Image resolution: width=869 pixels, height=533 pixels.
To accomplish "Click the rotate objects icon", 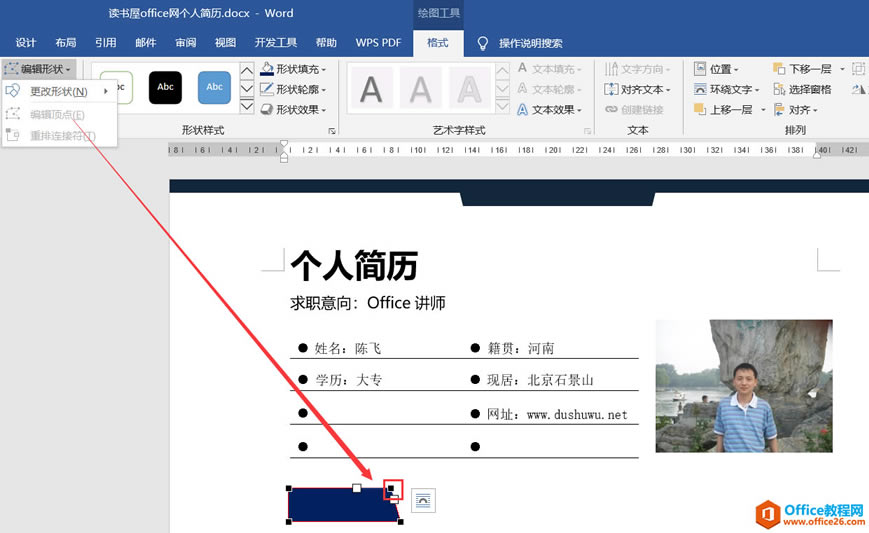I will point(858,89).
